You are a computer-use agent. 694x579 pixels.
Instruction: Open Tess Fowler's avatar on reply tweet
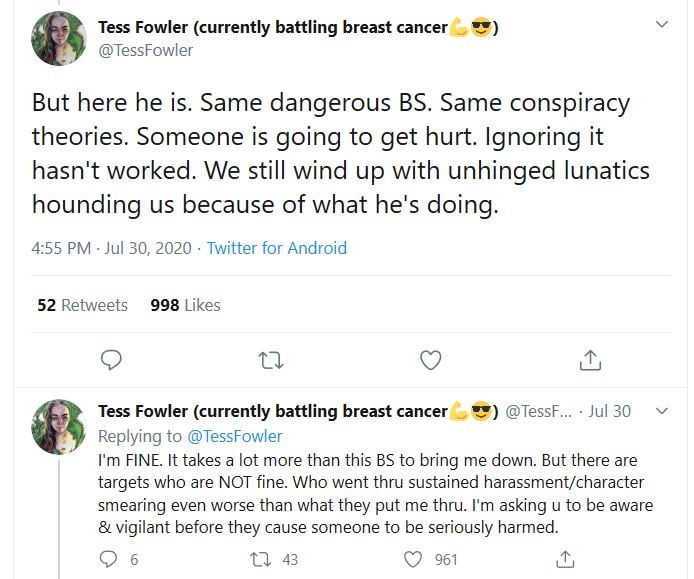tap(58, 426)
